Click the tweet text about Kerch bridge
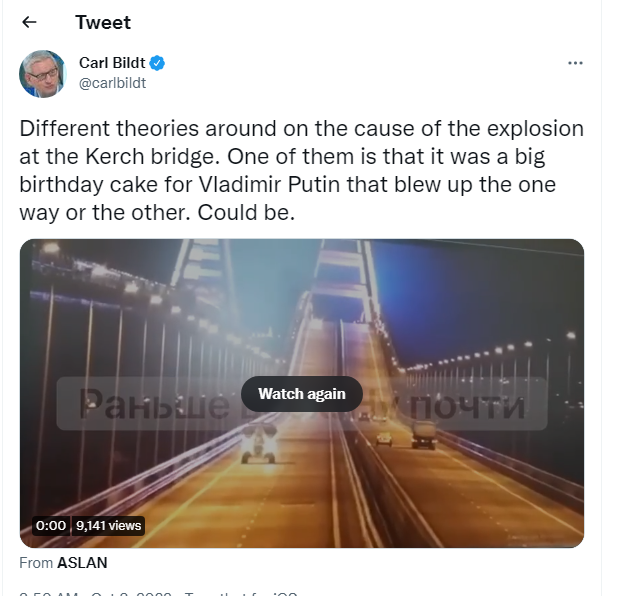630x596 pixels. coord(301,170)
